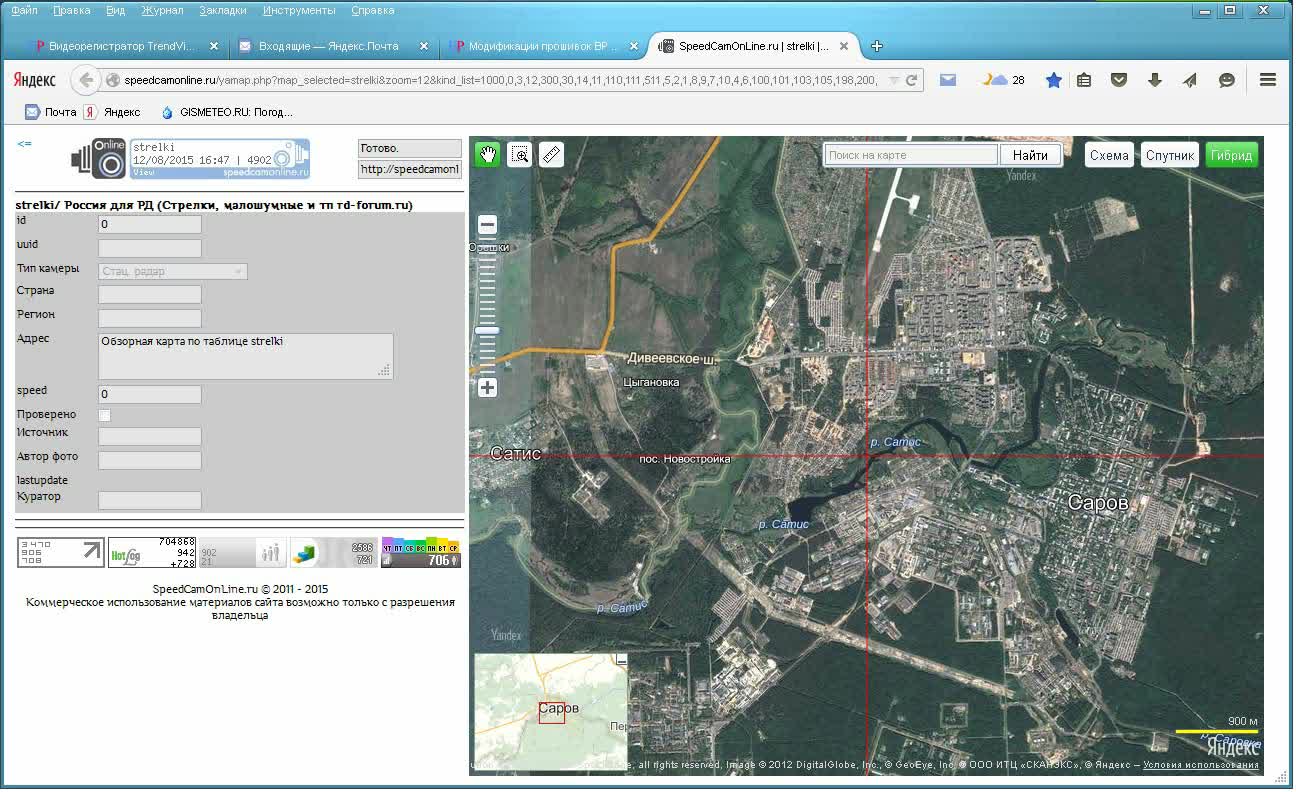Collapse the overview mini-map
The height and width of the screenshot is (792, 1296).
(621, 660)
